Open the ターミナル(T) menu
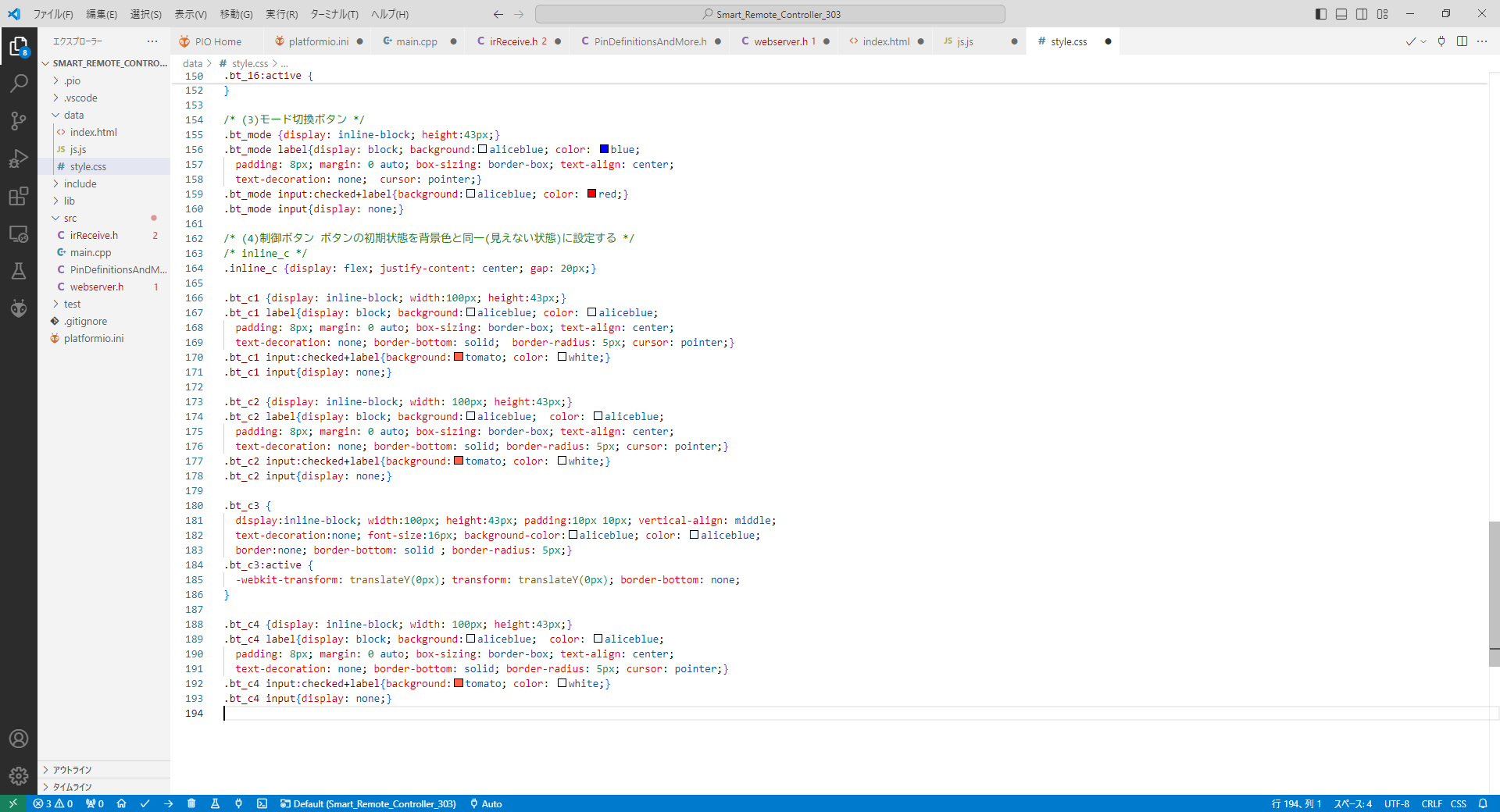Image resolution: width=1500 pixels, height=812 pixels. click(x=334, y=14)
